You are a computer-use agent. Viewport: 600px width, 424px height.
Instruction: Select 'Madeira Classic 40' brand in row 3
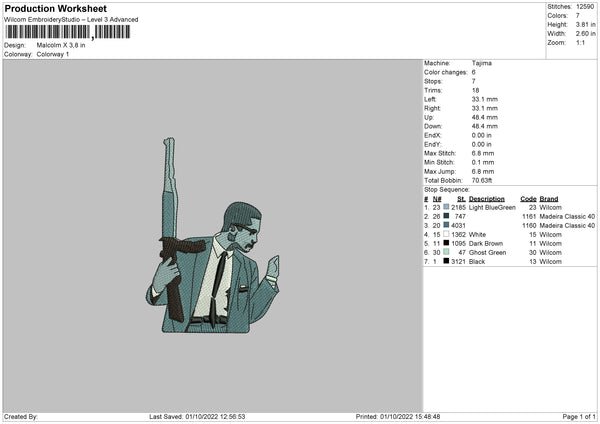pyautogui.click(x=567, y=225)
